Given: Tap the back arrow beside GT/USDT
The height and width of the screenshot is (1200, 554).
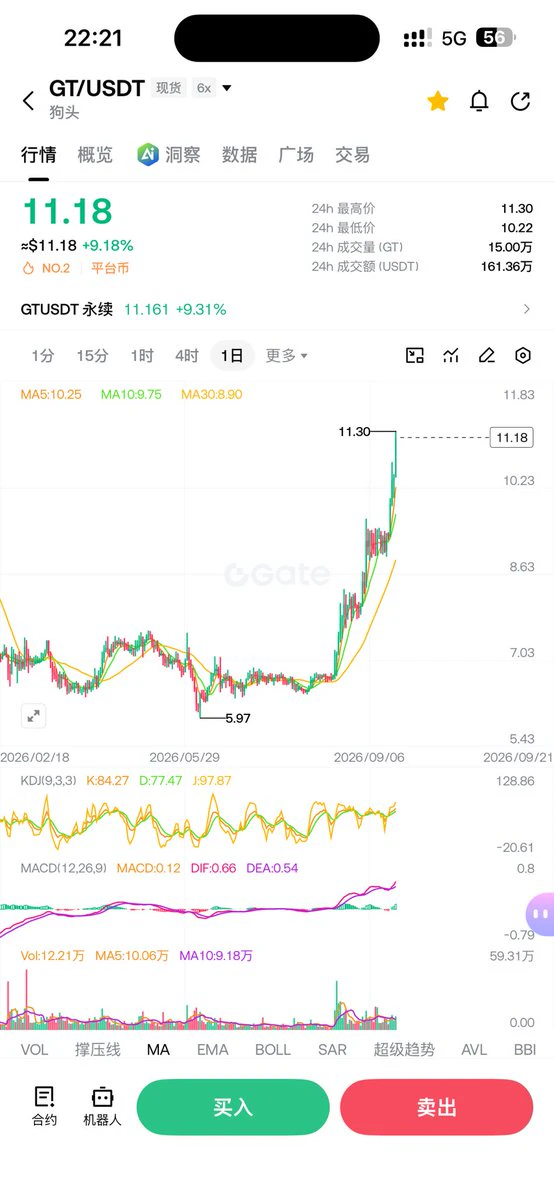Looking at the screenshot, I should [x=28, y=100].
